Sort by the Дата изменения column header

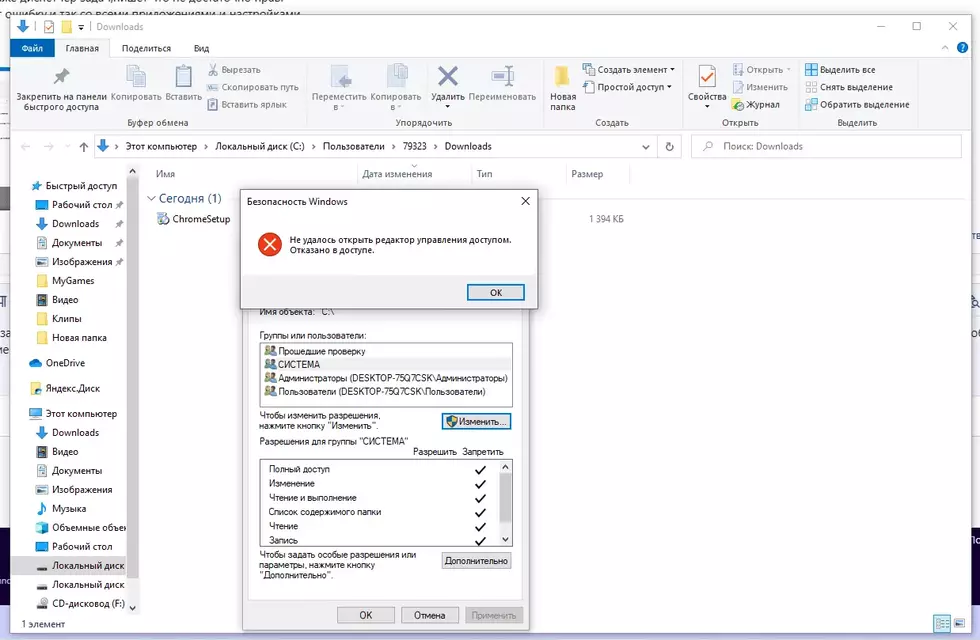(397, 174)
